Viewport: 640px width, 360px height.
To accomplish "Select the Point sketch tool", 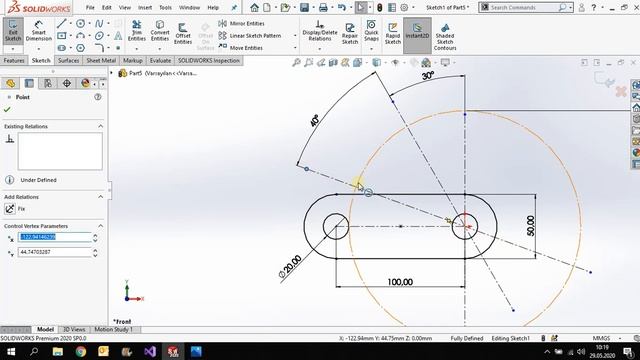I will [118, 48].
